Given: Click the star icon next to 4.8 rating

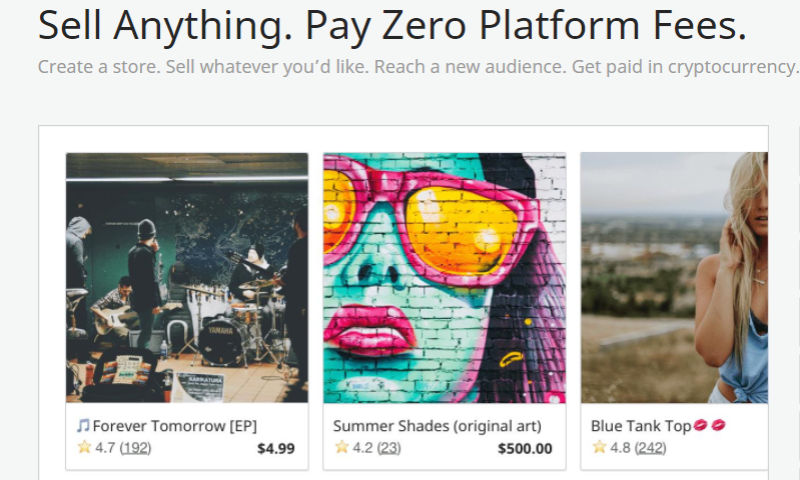Looking at the screenshot, I should [x=599, y=448].
